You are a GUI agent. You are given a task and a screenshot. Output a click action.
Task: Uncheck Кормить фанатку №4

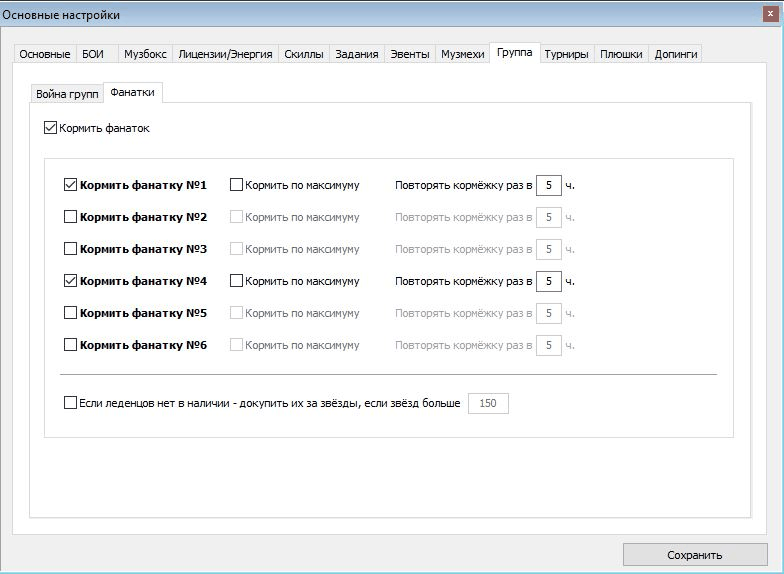tap(70, 281)
